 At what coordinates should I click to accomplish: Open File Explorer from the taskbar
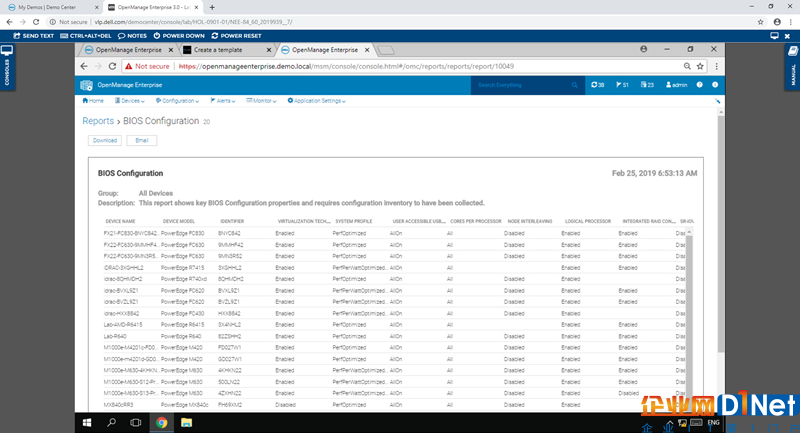pos(186,423)
